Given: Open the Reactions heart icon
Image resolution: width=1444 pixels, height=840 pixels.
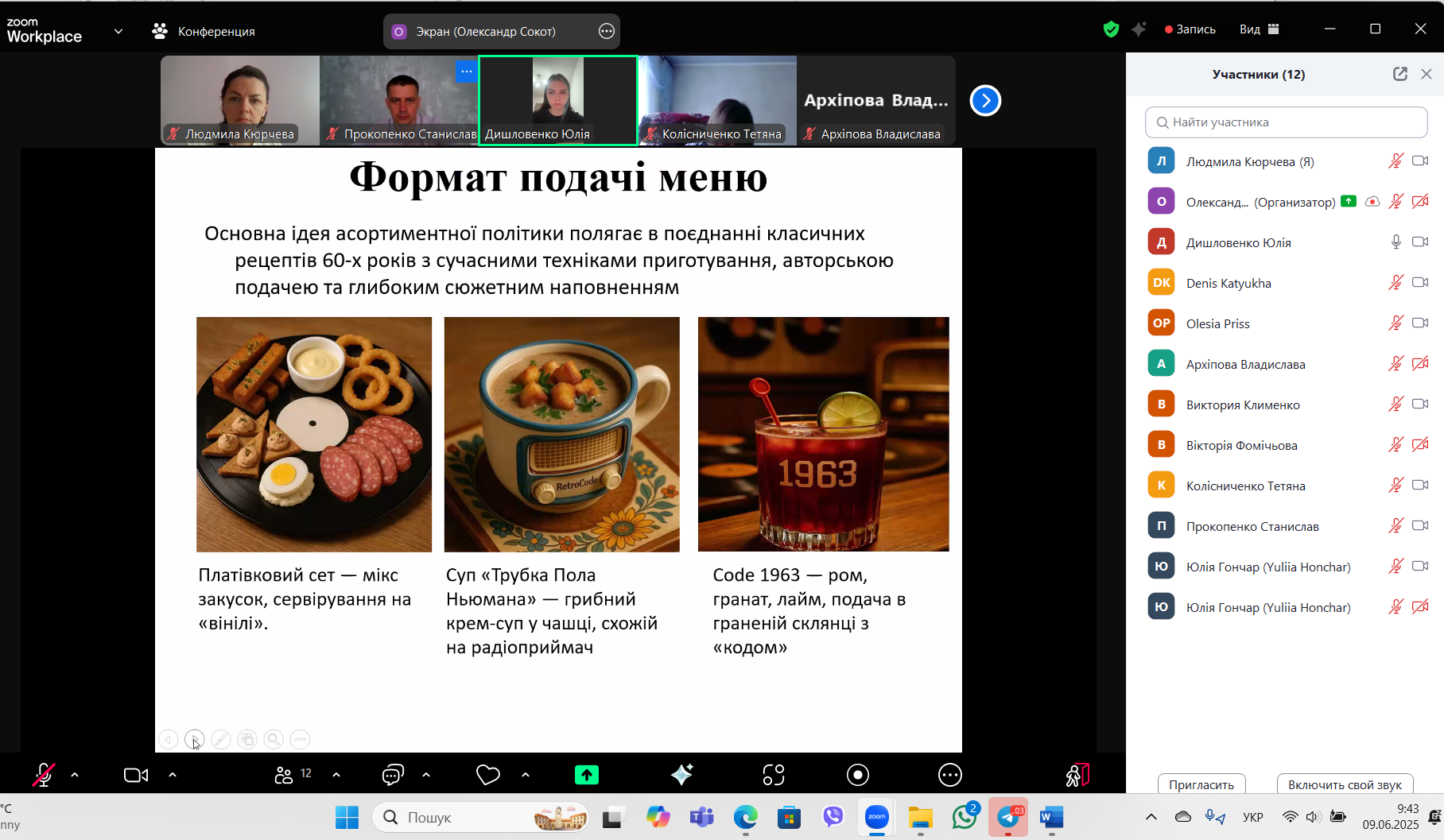Looking at the screenshot, I should coord(487,775).
